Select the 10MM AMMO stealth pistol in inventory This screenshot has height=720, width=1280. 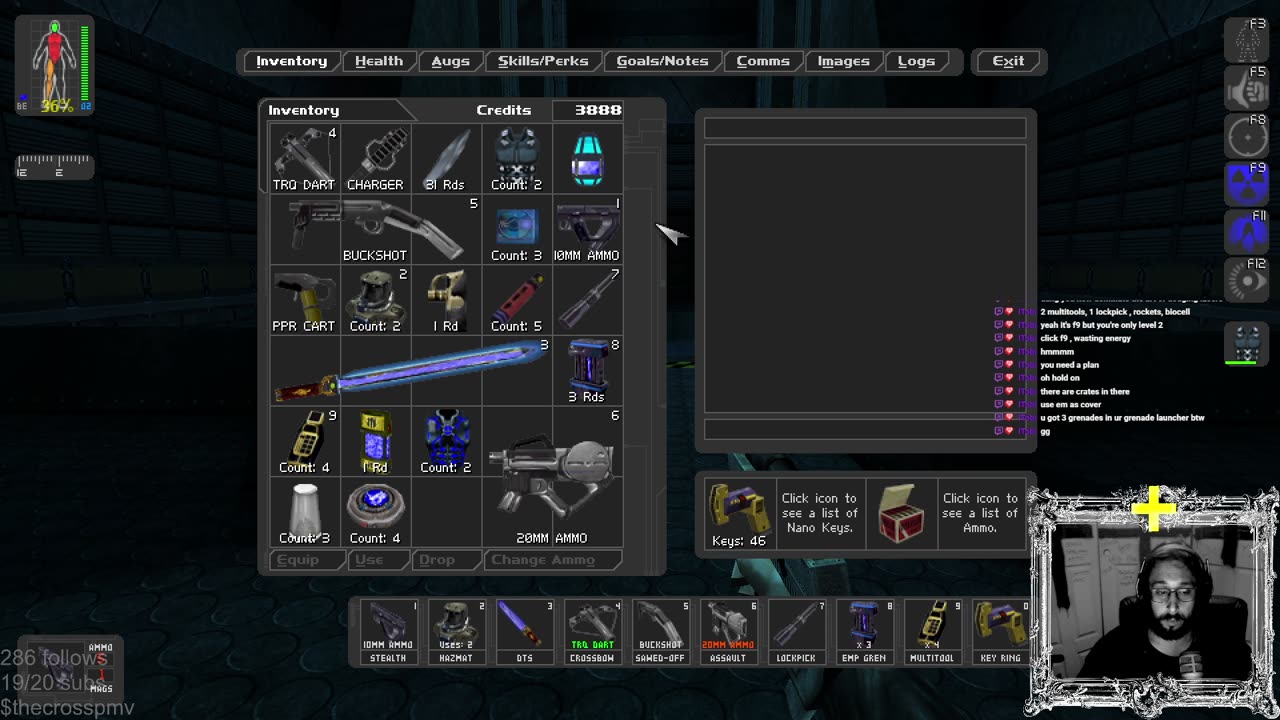tap(587, 229)
